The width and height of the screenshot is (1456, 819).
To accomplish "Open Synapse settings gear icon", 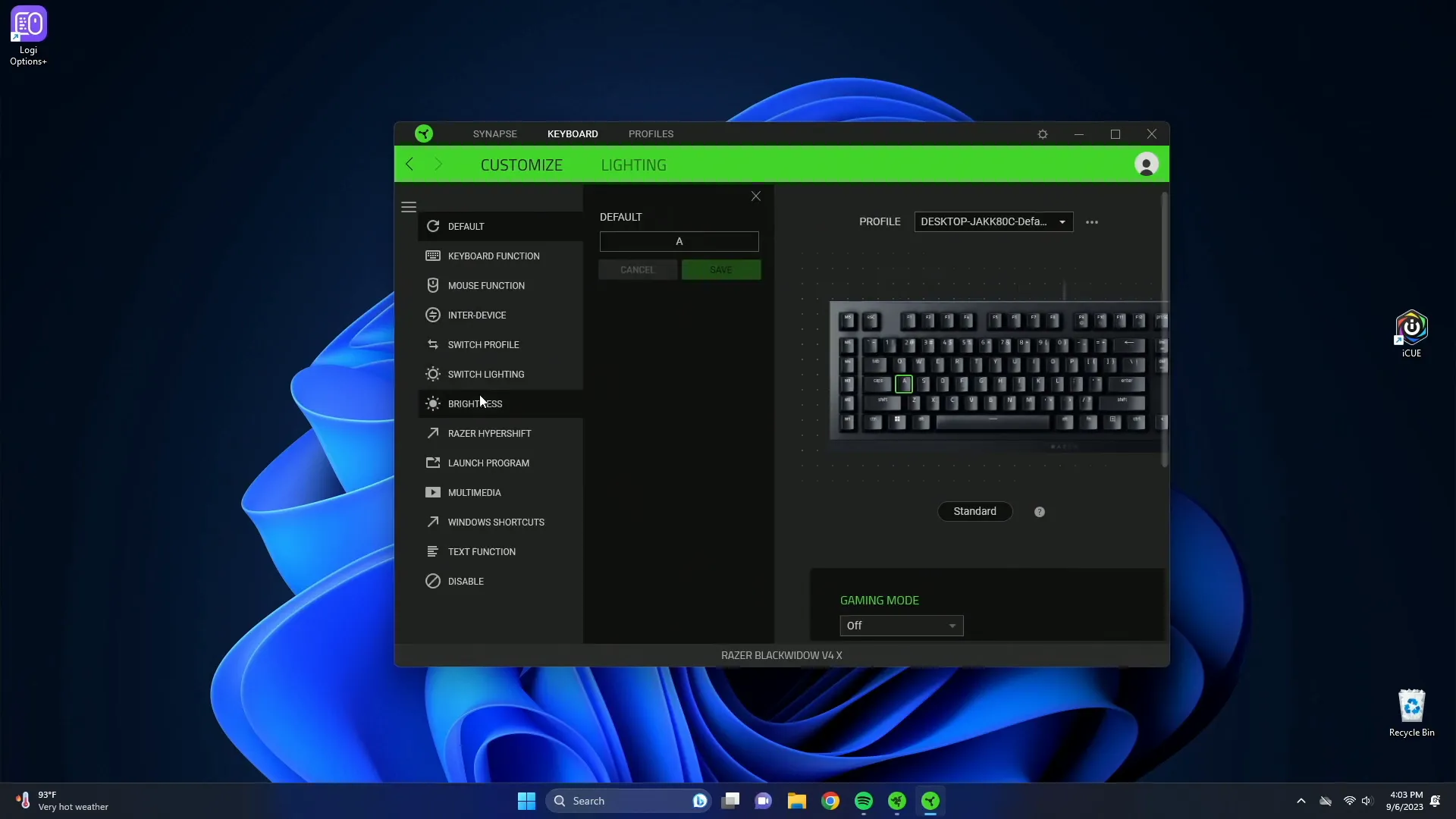I will point(1043,134).
